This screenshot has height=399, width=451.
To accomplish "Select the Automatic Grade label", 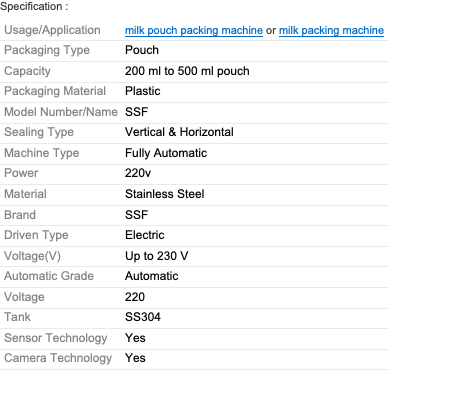I will point(49,276).
